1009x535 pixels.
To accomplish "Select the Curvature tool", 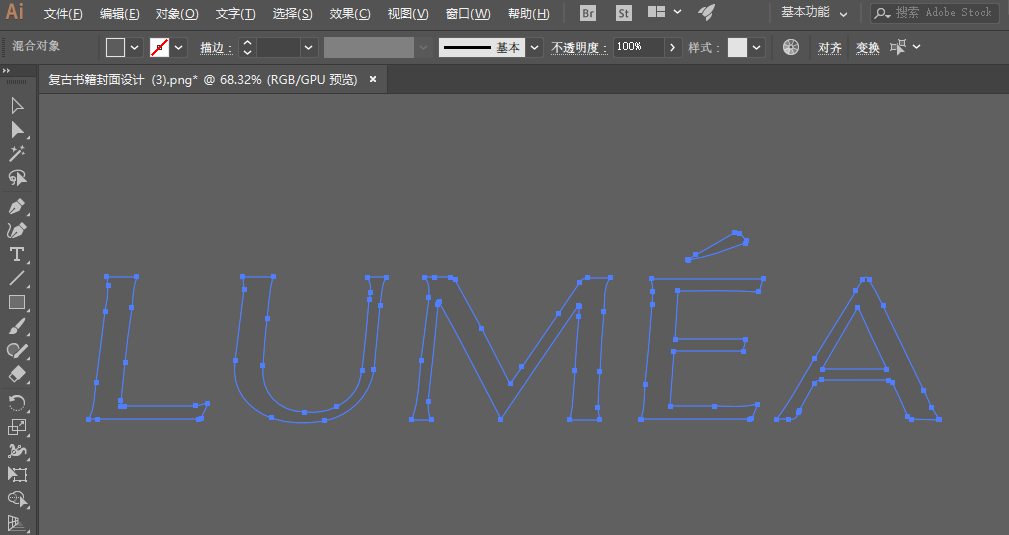I will [x=17, y=230].
